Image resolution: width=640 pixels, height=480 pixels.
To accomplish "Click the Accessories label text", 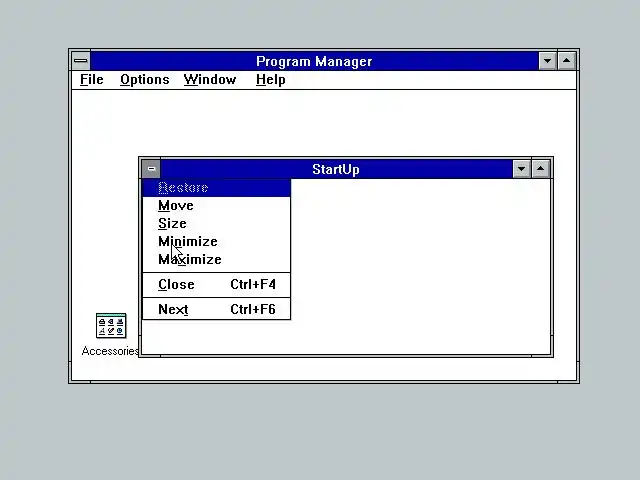I will pos(110,351).
